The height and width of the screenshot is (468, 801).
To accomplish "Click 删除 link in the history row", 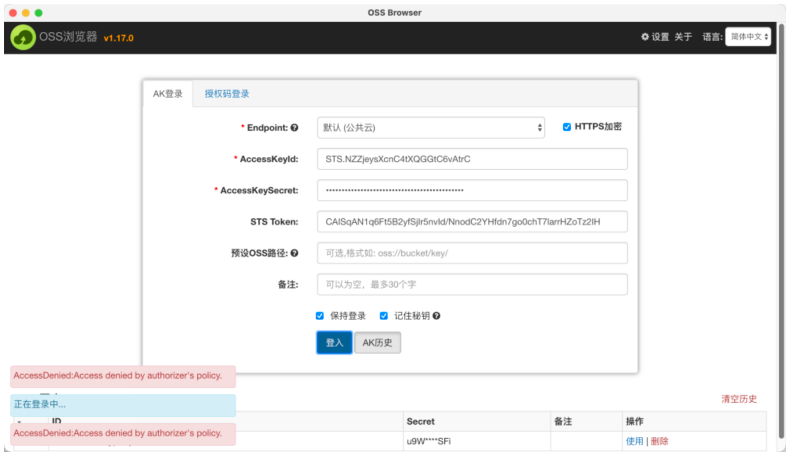I will click(x=659, y=441).
